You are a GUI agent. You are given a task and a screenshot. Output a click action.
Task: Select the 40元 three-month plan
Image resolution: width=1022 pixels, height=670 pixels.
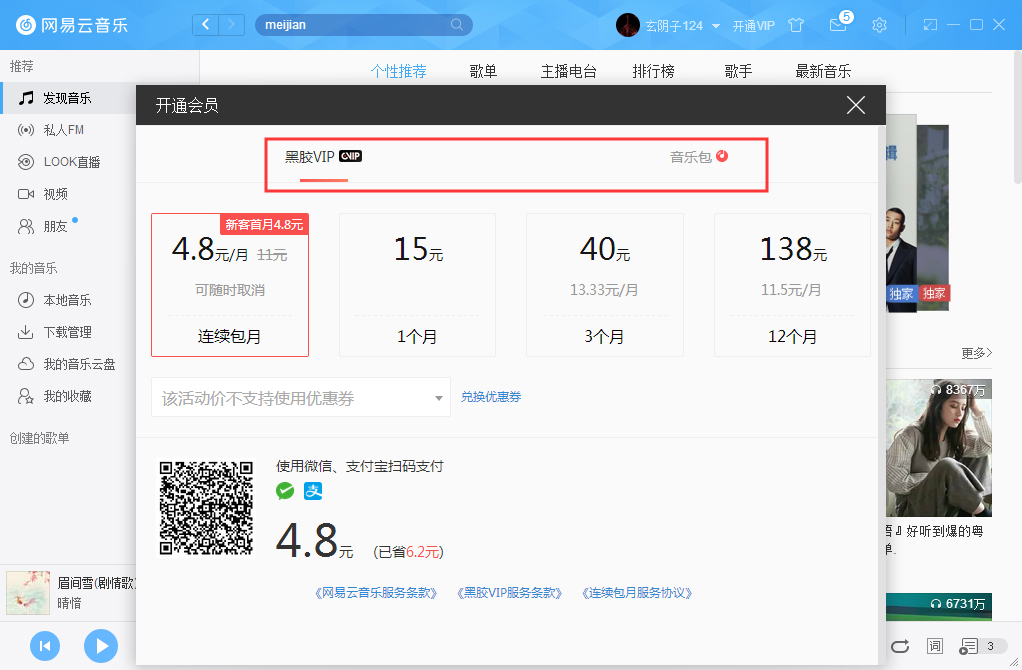pos(604,284)
